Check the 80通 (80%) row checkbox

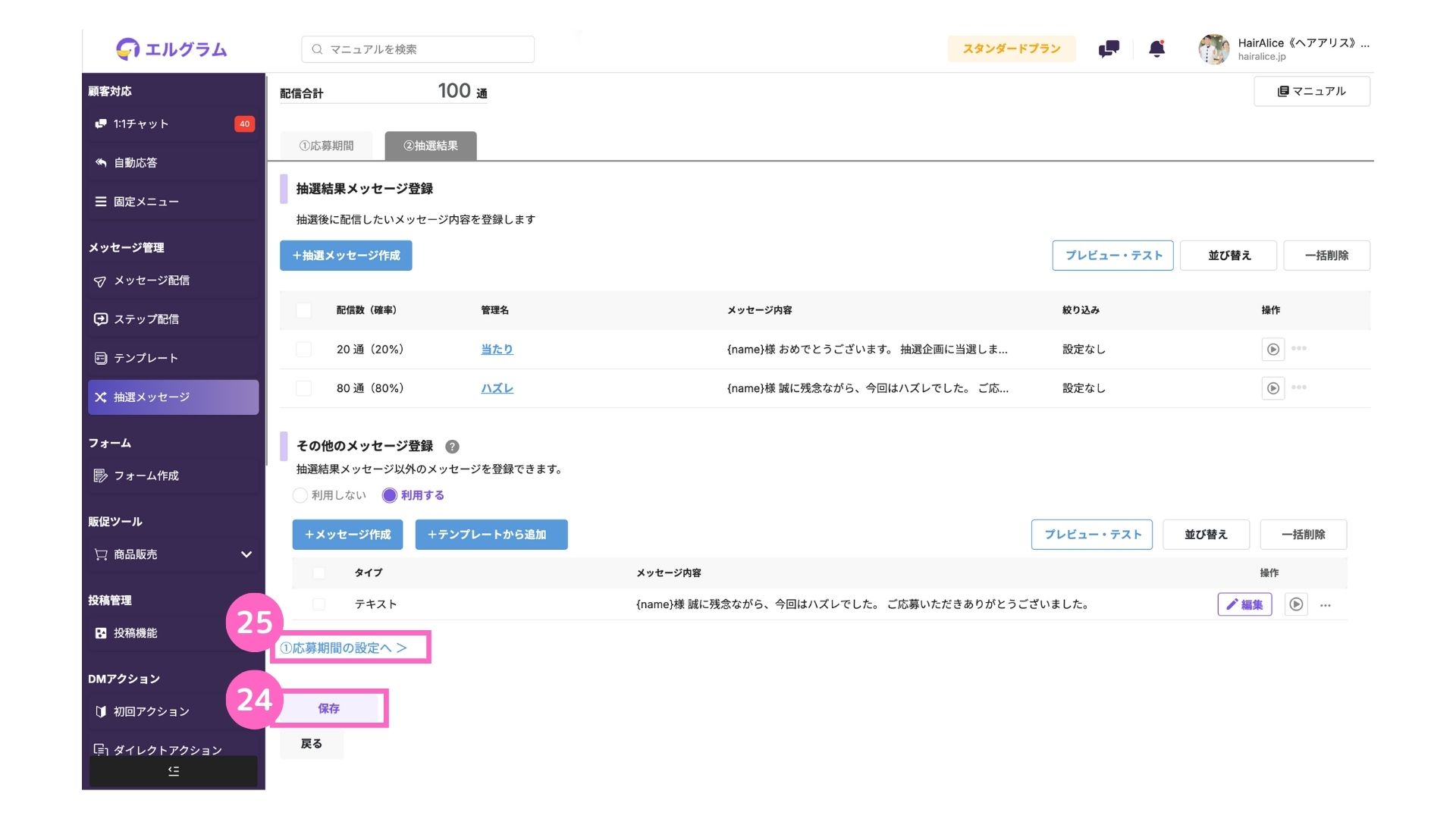pyautogui.click(x=303, y=388)
